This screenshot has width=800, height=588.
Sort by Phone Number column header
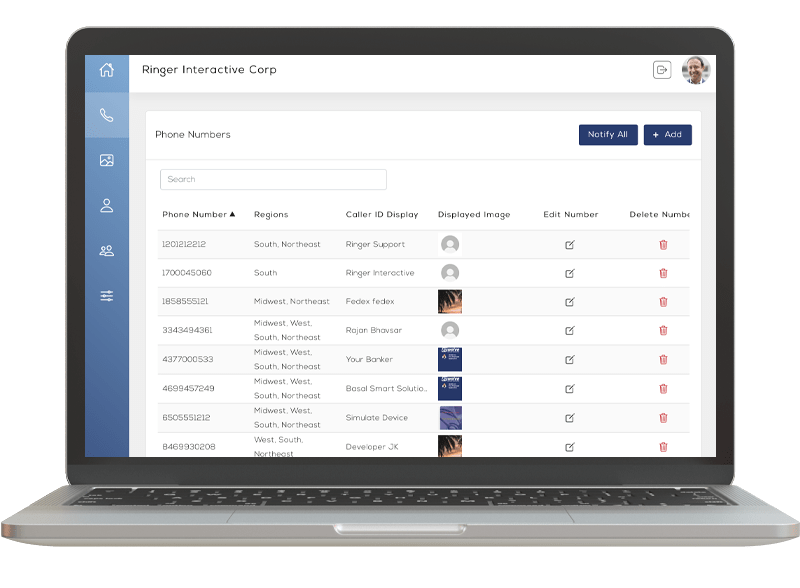coord(198,214)
